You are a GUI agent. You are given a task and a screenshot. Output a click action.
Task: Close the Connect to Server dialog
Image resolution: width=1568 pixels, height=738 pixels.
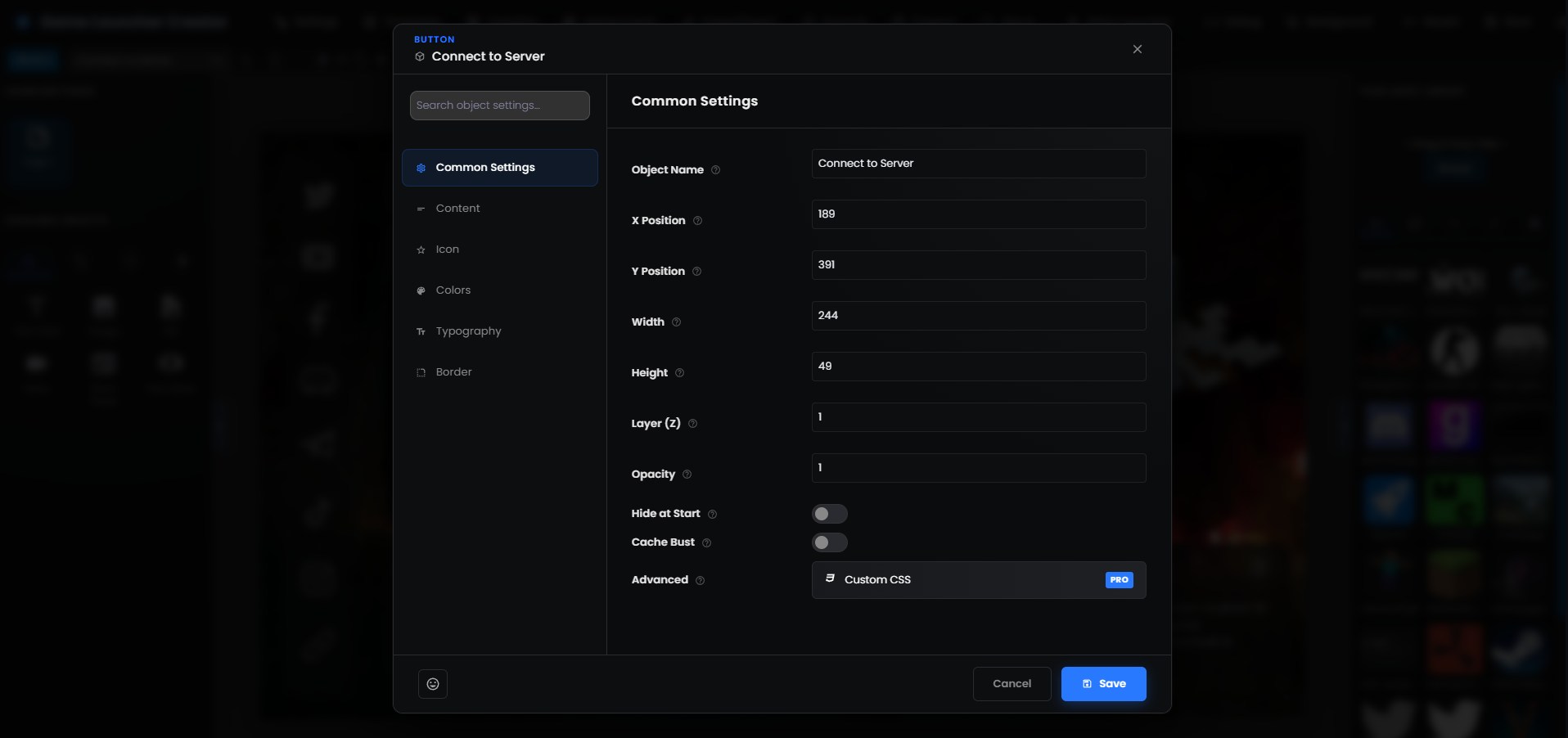[1137, 49]
